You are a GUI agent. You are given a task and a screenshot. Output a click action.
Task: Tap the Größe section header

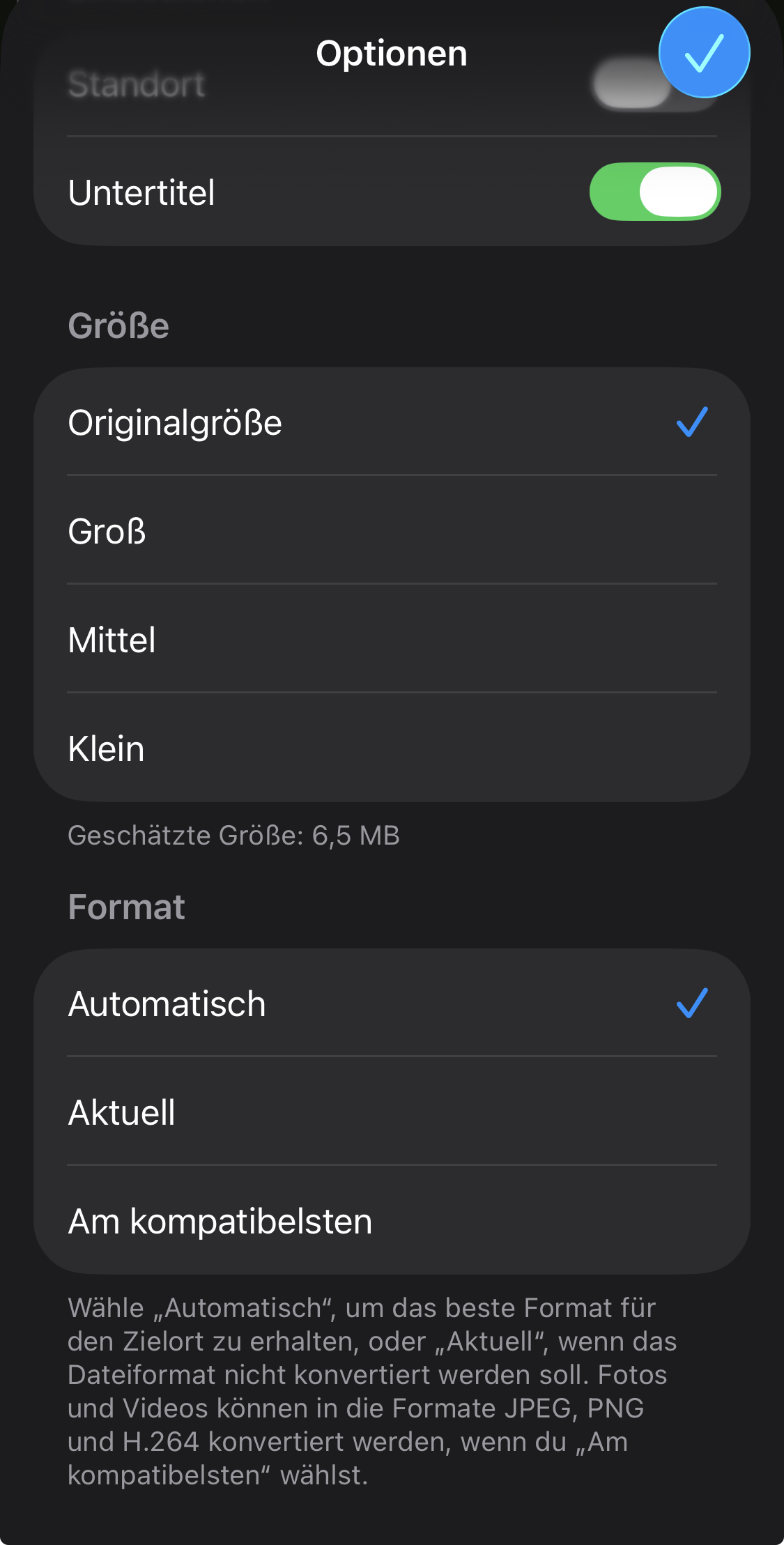(x=118, y=325)
